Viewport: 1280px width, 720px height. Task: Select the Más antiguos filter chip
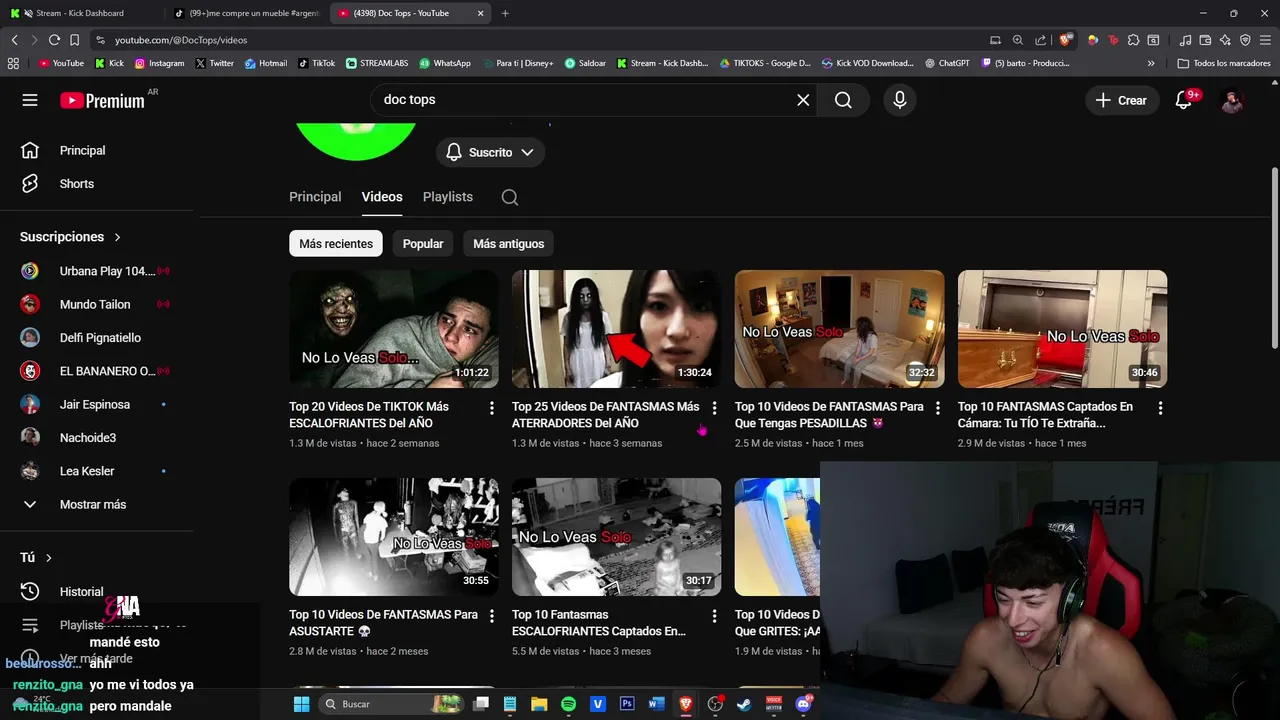(x=509, y=244)
